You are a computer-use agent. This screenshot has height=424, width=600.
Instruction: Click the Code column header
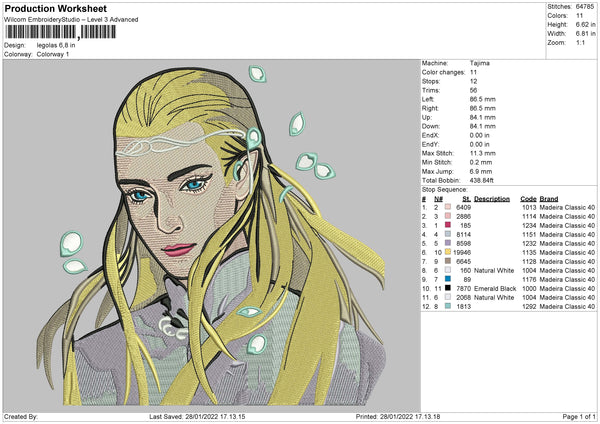point(528,198)
